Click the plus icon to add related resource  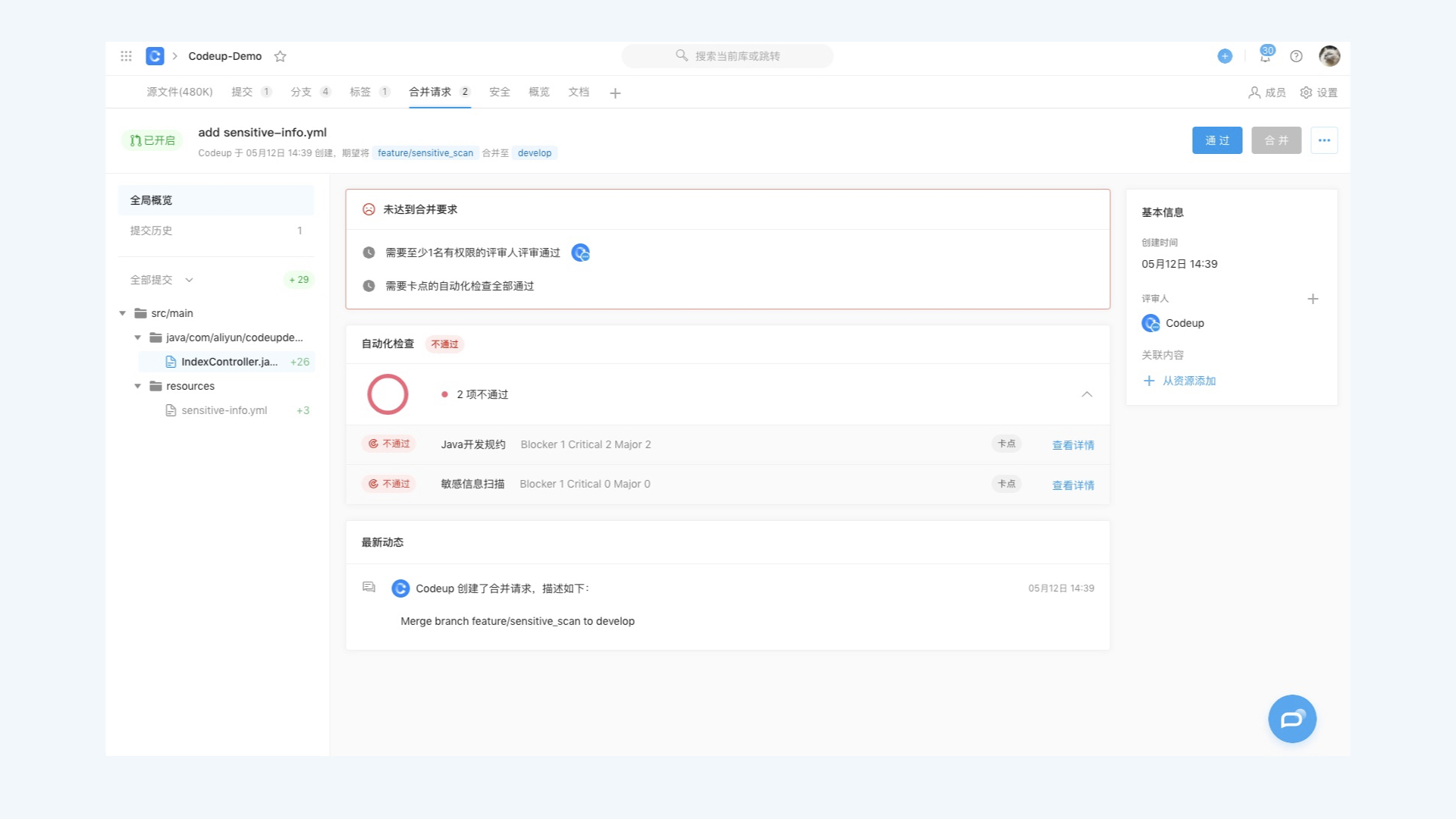(x=1149, y=381)
